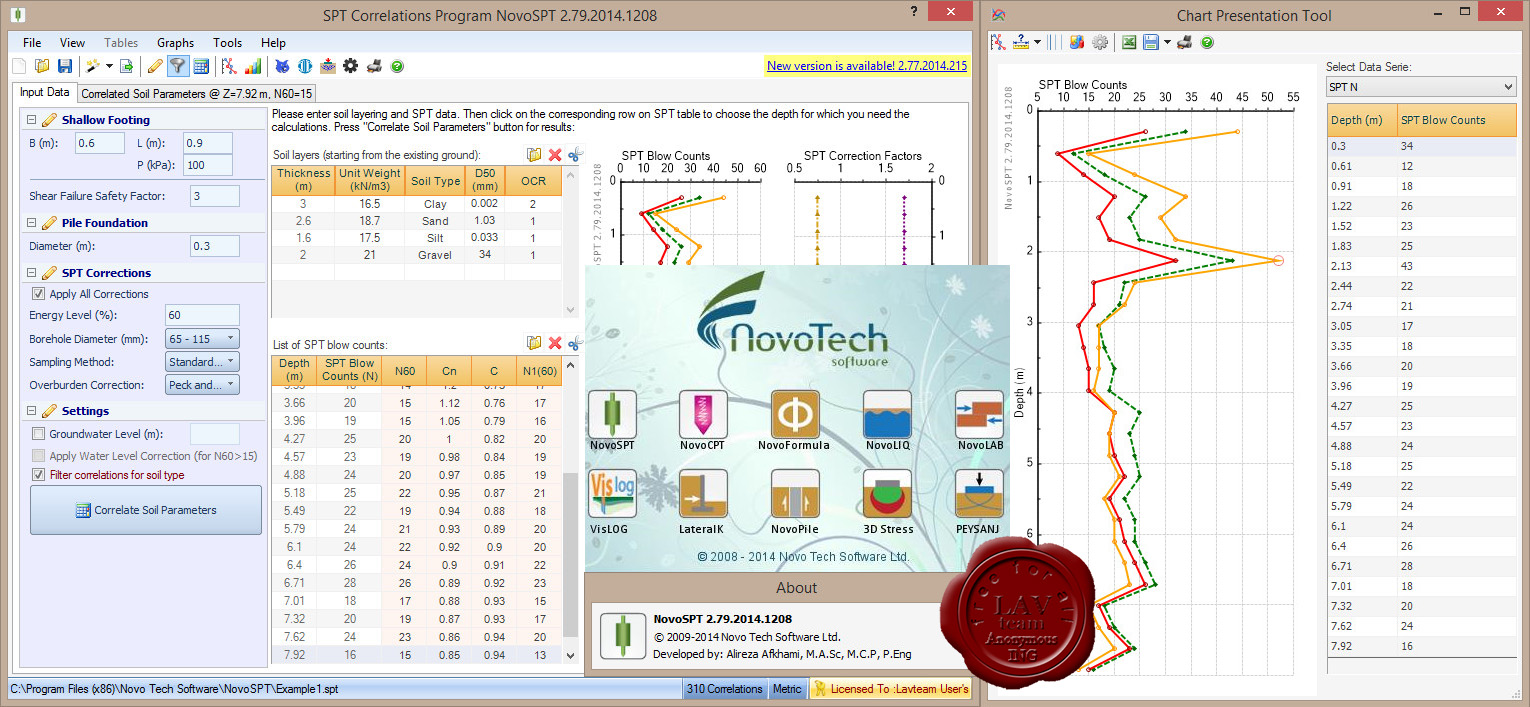1530x707 pixels.
Task: Open the Help menu
Action: [x=273, y=43]
